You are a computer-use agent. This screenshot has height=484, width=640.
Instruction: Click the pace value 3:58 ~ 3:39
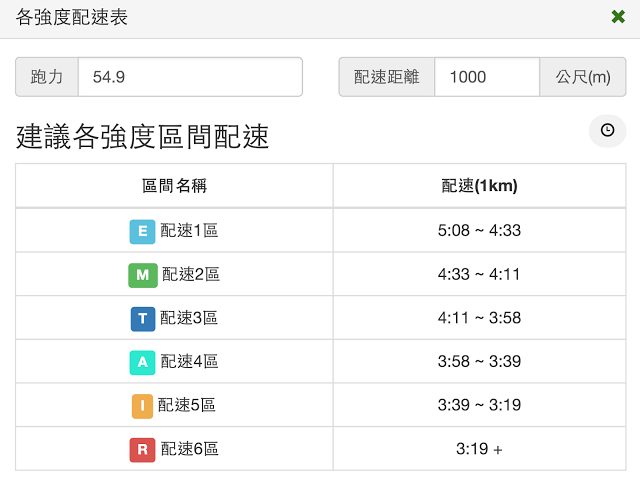479,362
